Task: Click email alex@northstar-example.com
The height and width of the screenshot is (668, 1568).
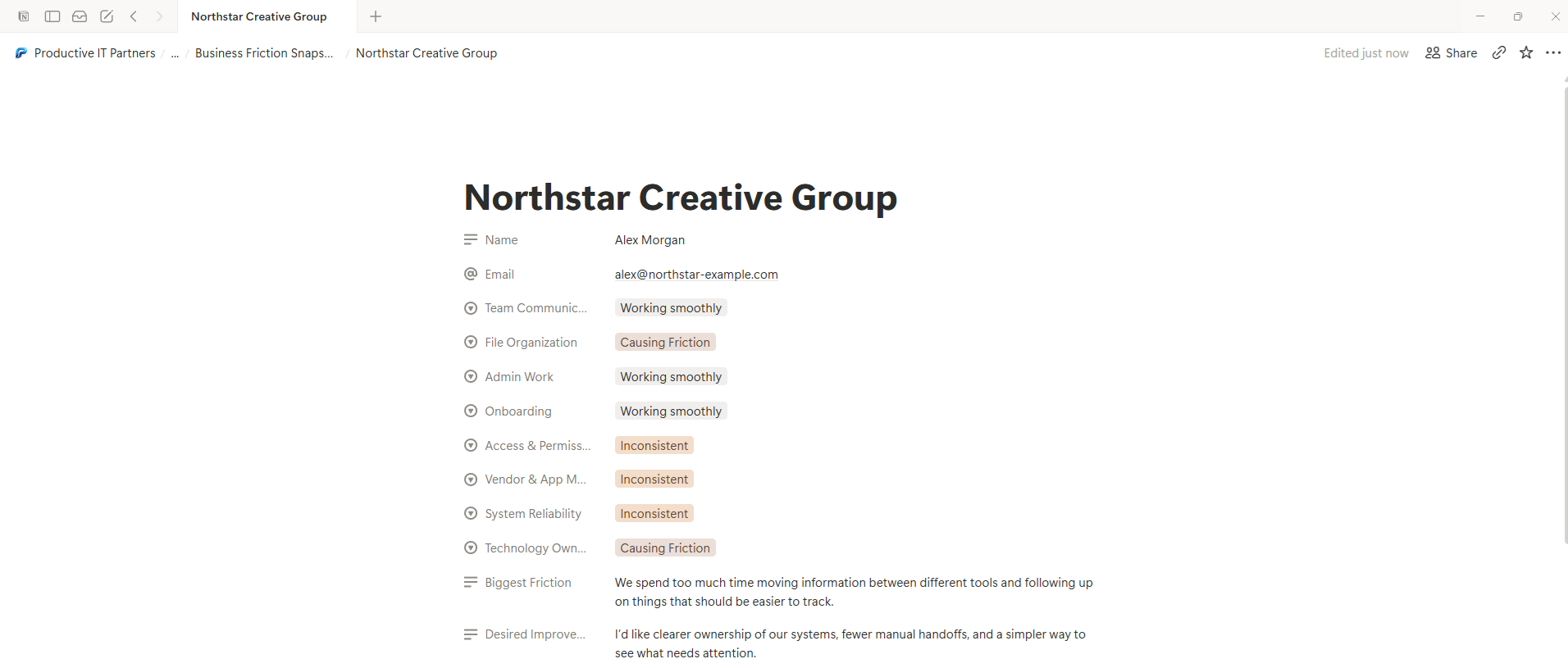Action: click(696, 274)
